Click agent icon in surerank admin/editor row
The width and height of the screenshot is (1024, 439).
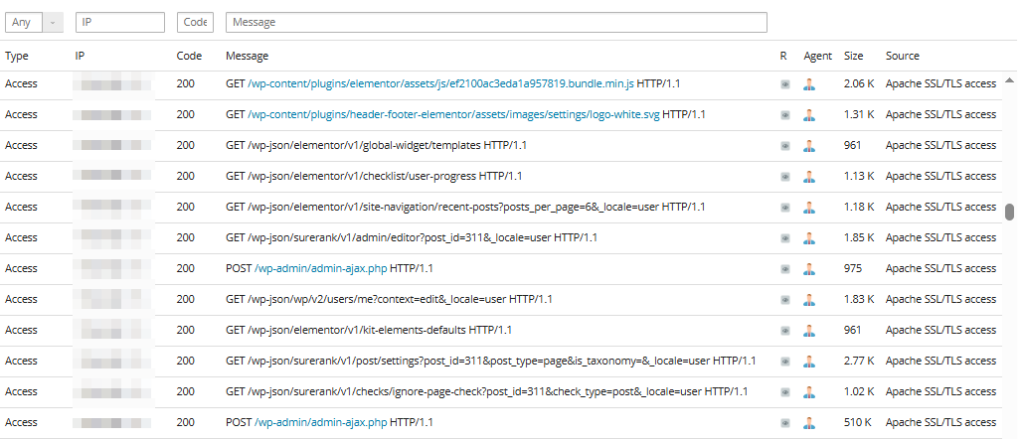pos(809,238)
